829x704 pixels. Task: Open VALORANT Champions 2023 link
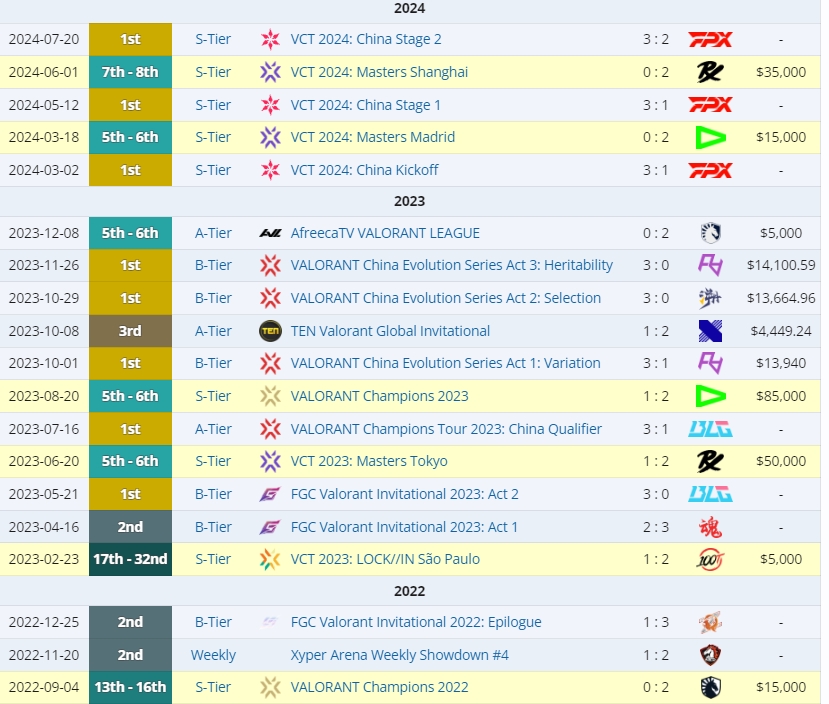click(x=380, y=396)
